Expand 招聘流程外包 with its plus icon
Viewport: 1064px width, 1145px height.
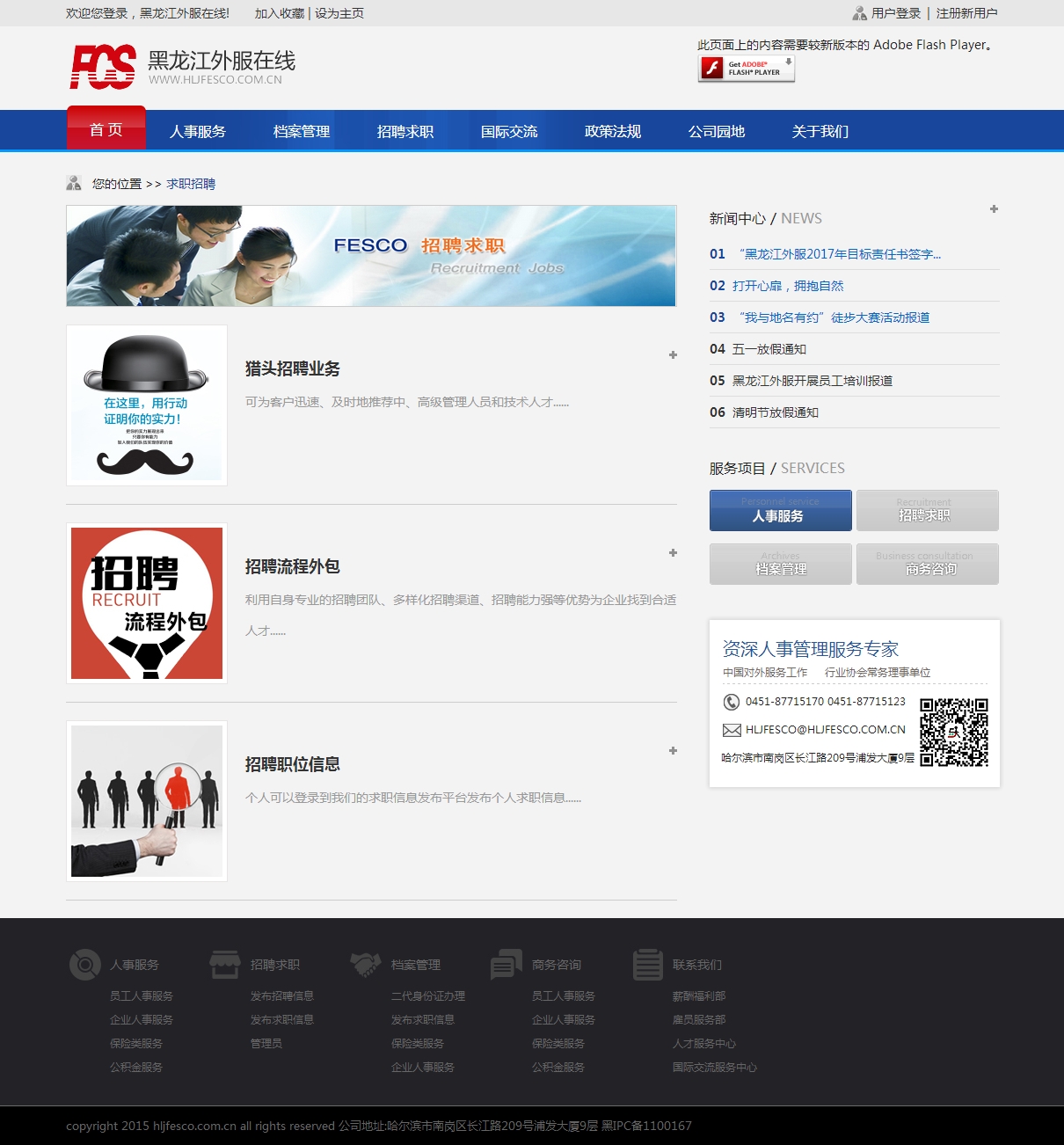click(673, 553)
